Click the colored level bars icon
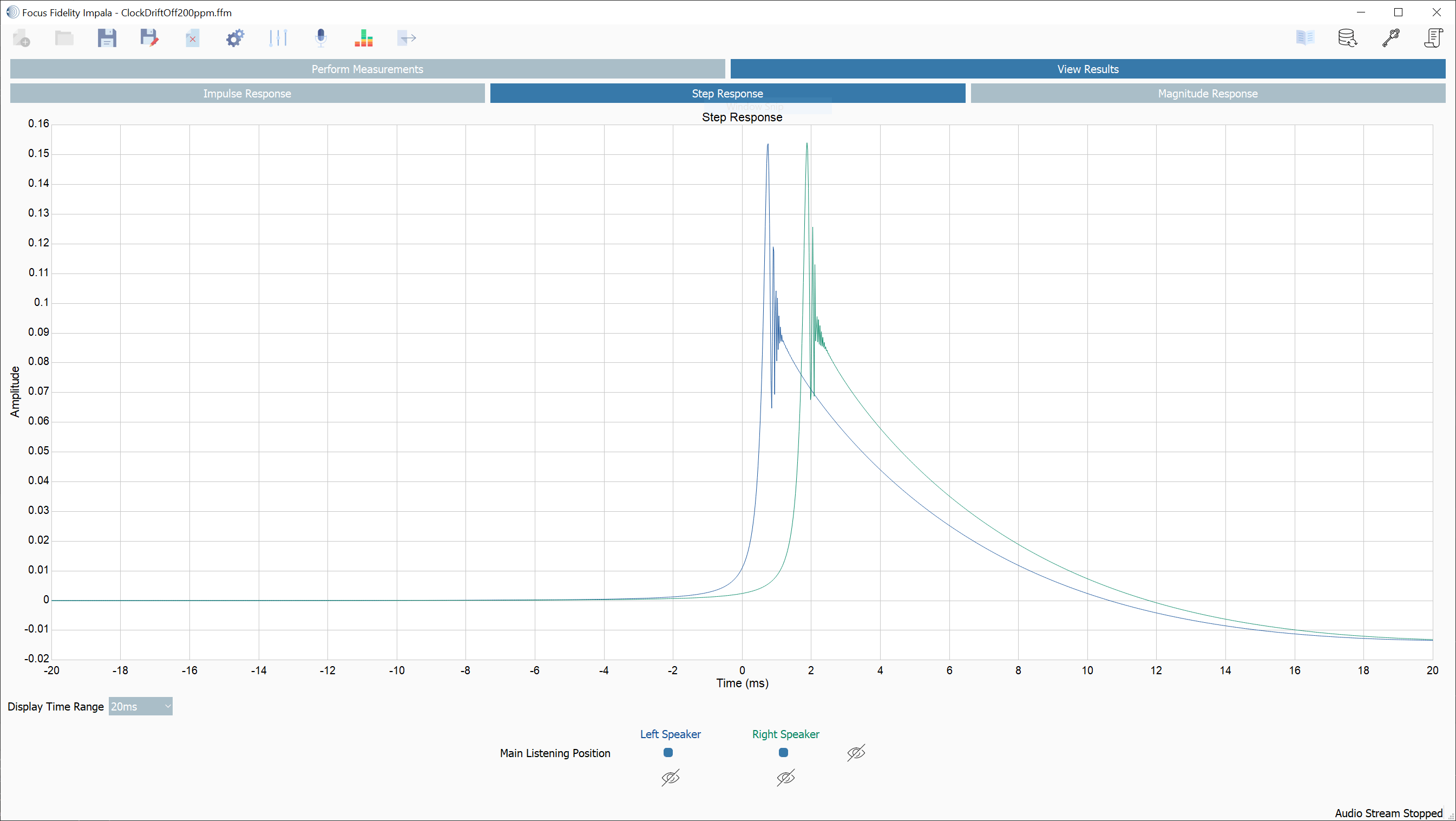Screen dimensions: 1456x821 point(363,38)
